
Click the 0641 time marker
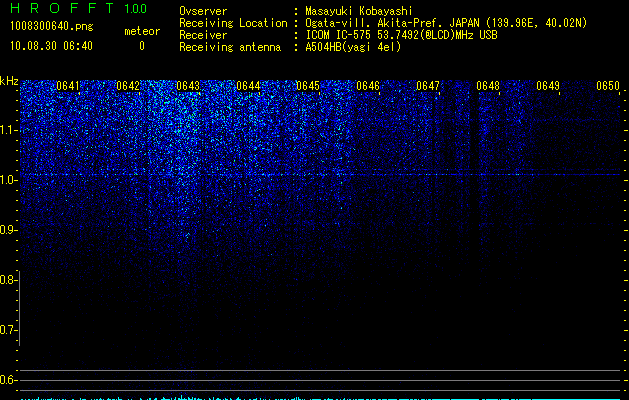[68, 86]
